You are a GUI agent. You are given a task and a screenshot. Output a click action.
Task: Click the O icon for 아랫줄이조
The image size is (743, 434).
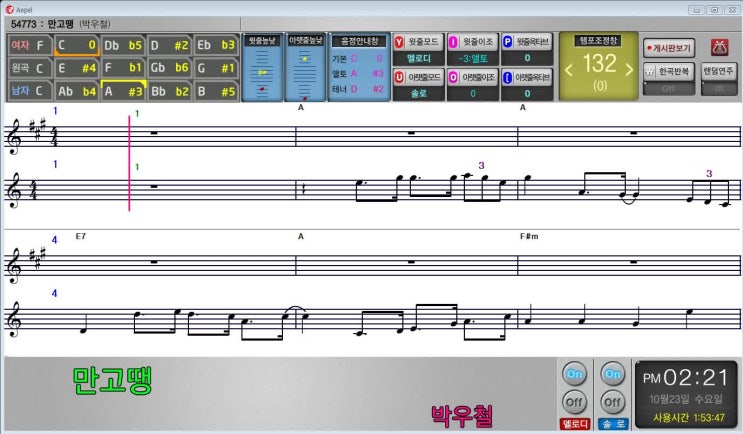coord(453,77)
